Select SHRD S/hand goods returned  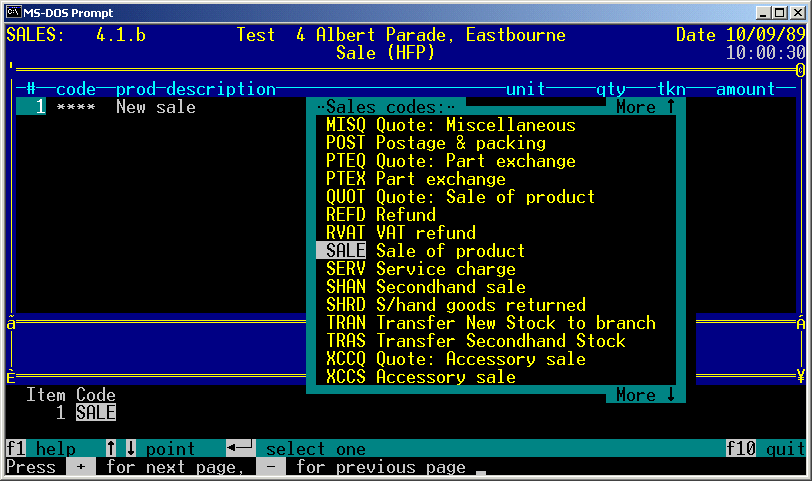455,305
